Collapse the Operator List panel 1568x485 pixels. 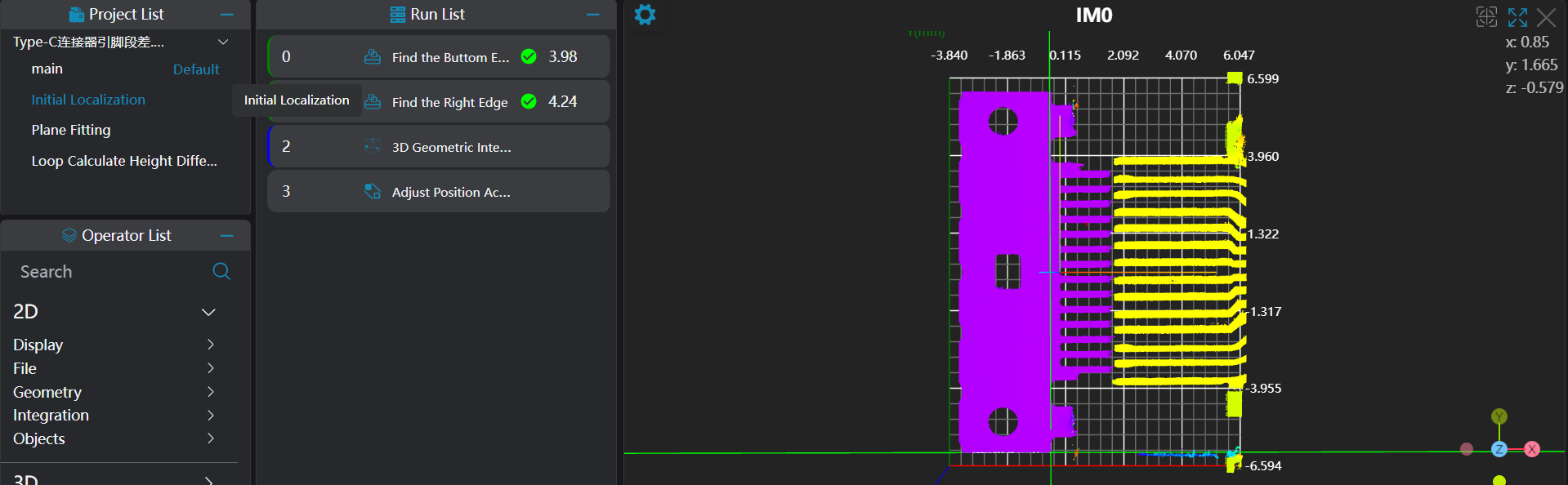click(x=227, y=236)
